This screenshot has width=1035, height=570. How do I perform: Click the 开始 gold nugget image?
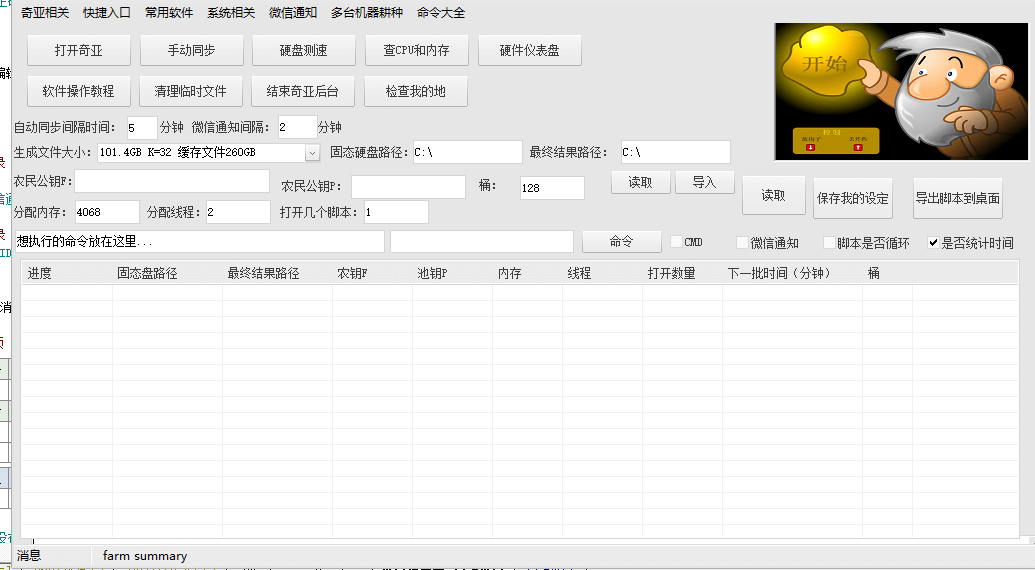point(825,63)
